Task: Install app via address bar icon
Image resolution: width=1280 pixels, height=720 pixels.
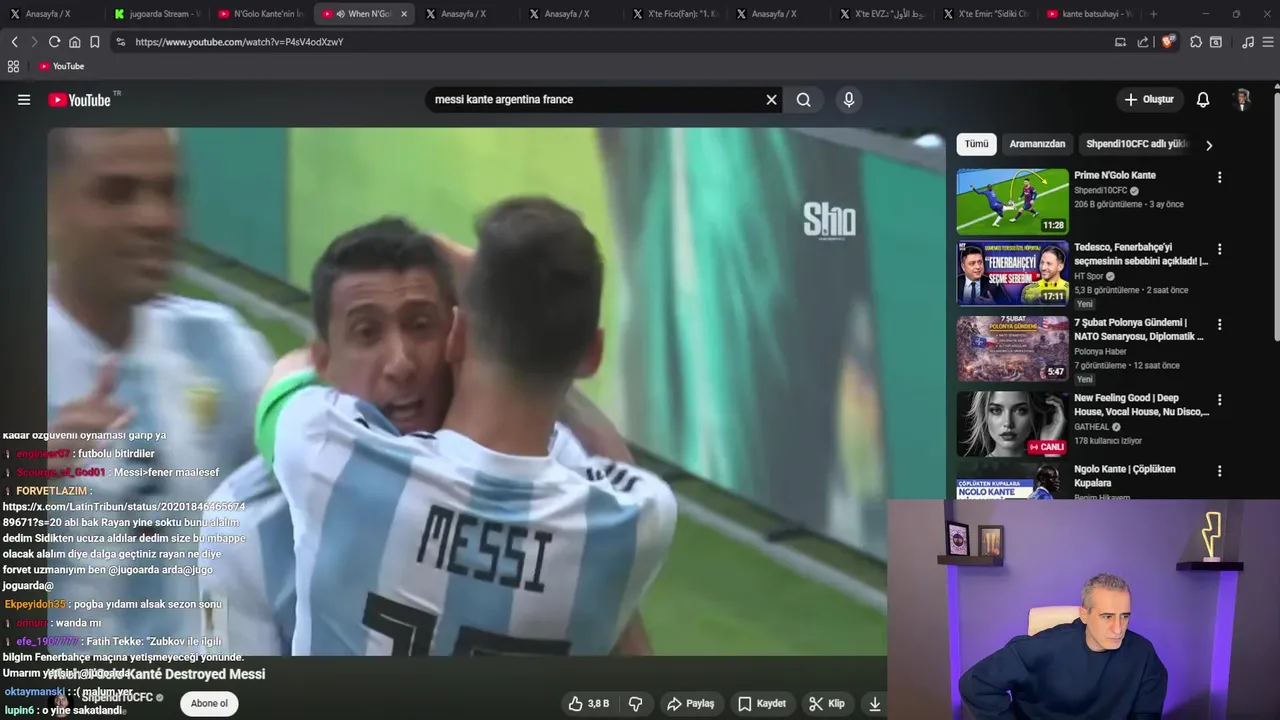Action: [x=1120, y=42]
